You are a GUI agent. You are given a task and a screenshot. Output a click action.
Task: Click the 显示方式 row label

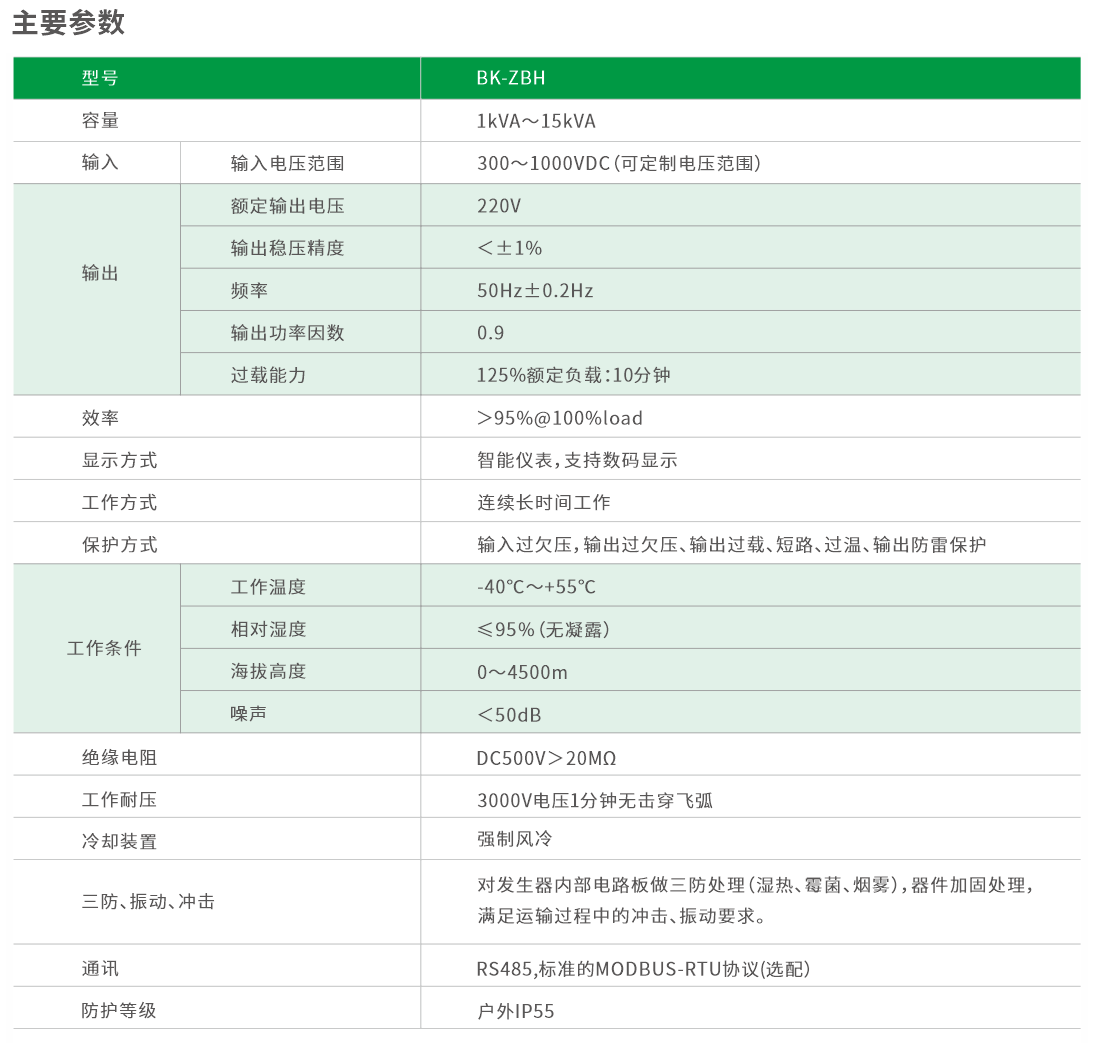(119, 461)
